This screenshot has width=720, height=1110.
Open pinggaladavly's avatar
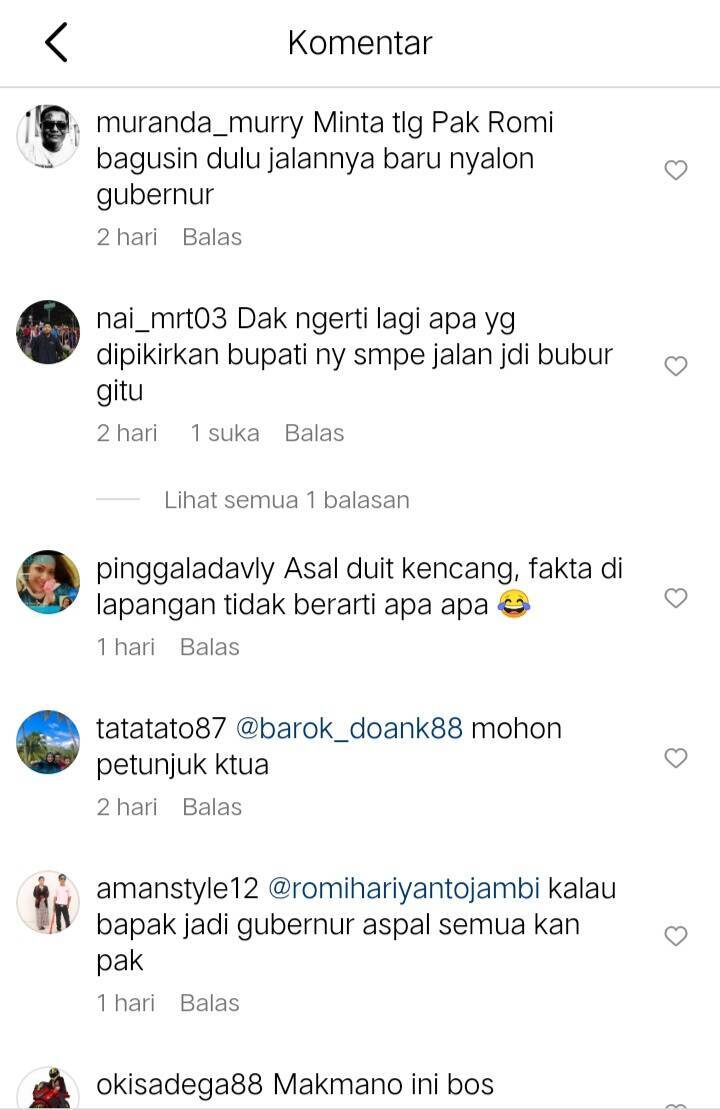48,582
